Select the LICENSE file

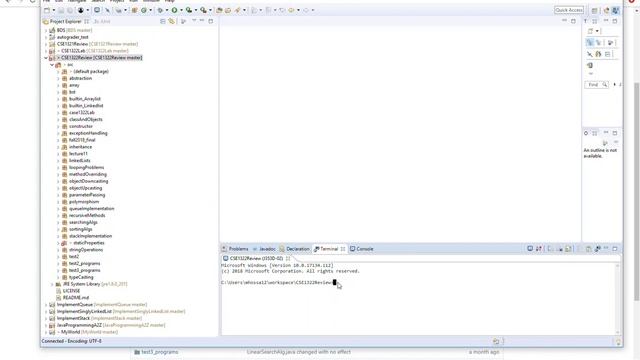(71, 291)
